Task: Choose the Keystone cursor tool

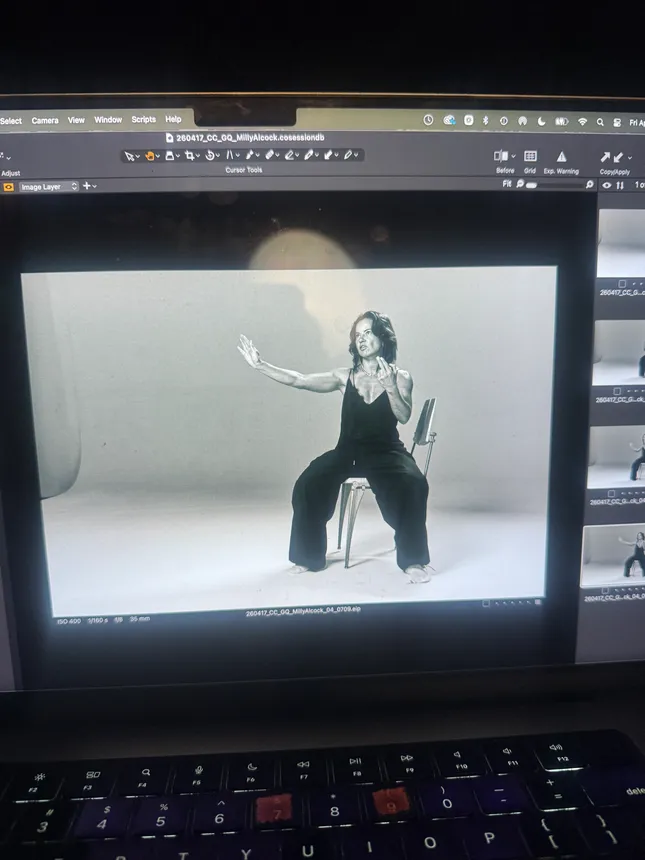Action: (x=230, y=156)
